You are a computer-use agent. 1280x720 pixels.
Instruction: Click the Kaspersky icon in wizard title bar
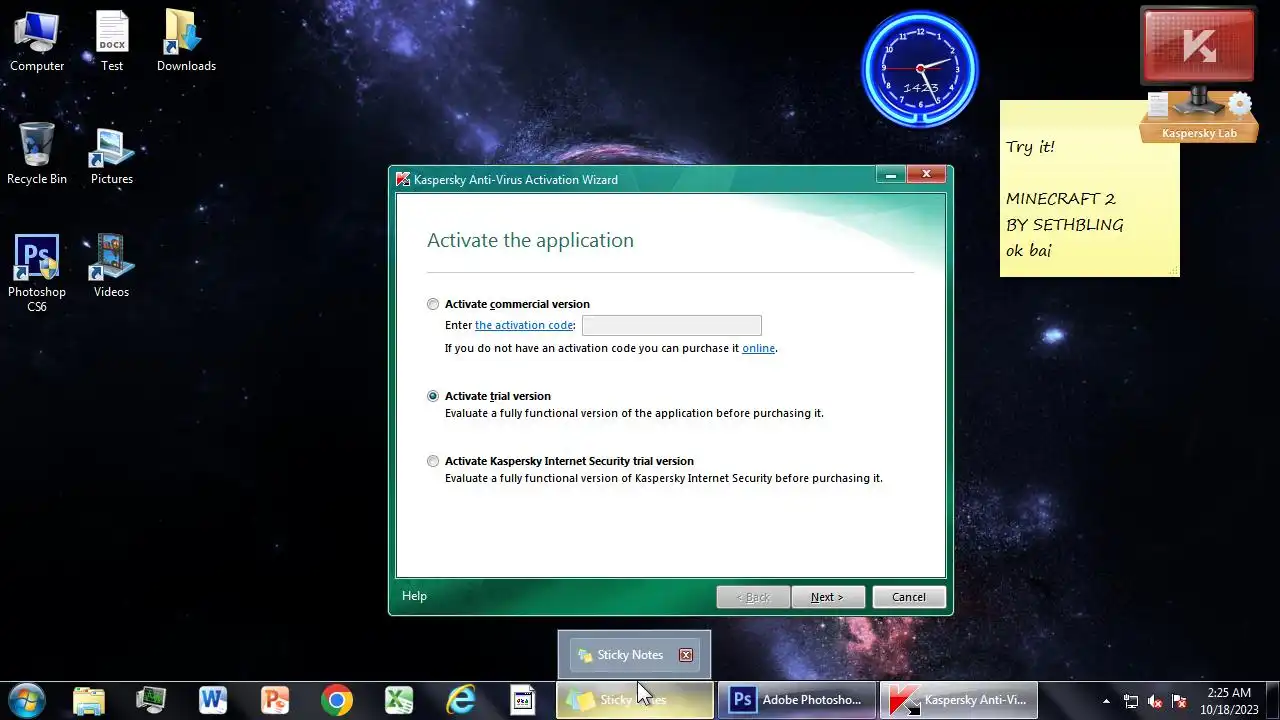[403, 180]
